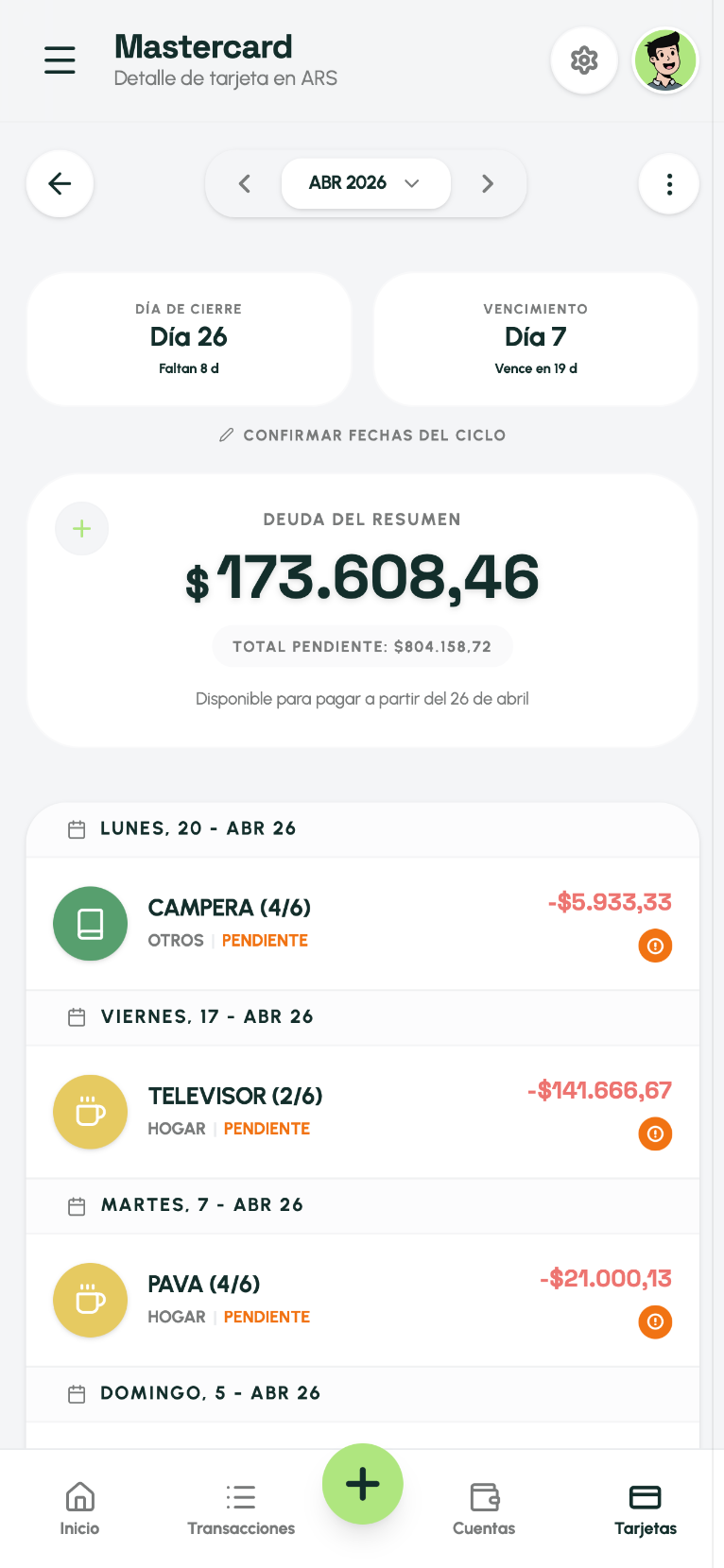The width and height of the screenshot is (724, 1568).
Task: Navigate to the Cuentas tab
Action: (x=484, y=1508)
